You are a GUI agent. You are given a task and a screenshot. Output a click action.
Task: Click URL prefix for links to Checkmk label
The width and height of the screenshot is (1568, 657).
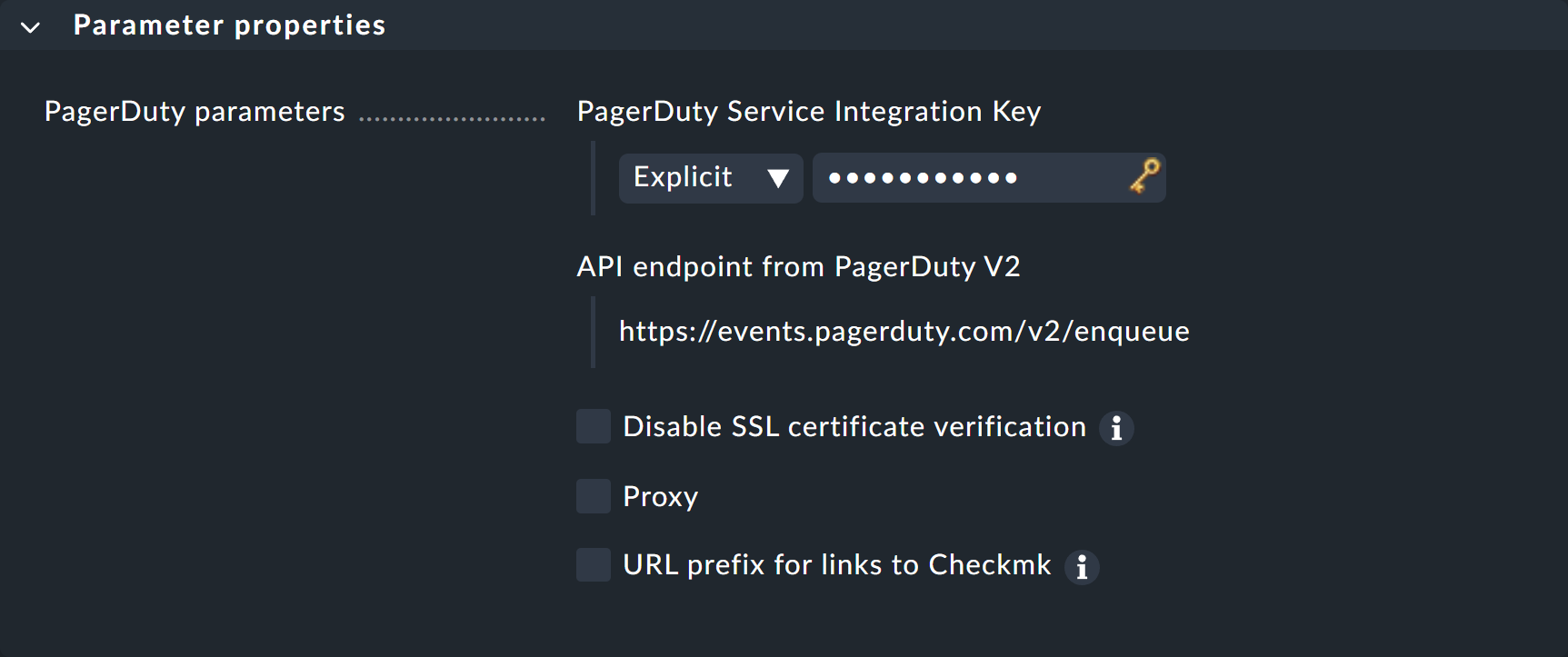click(837, 564)
